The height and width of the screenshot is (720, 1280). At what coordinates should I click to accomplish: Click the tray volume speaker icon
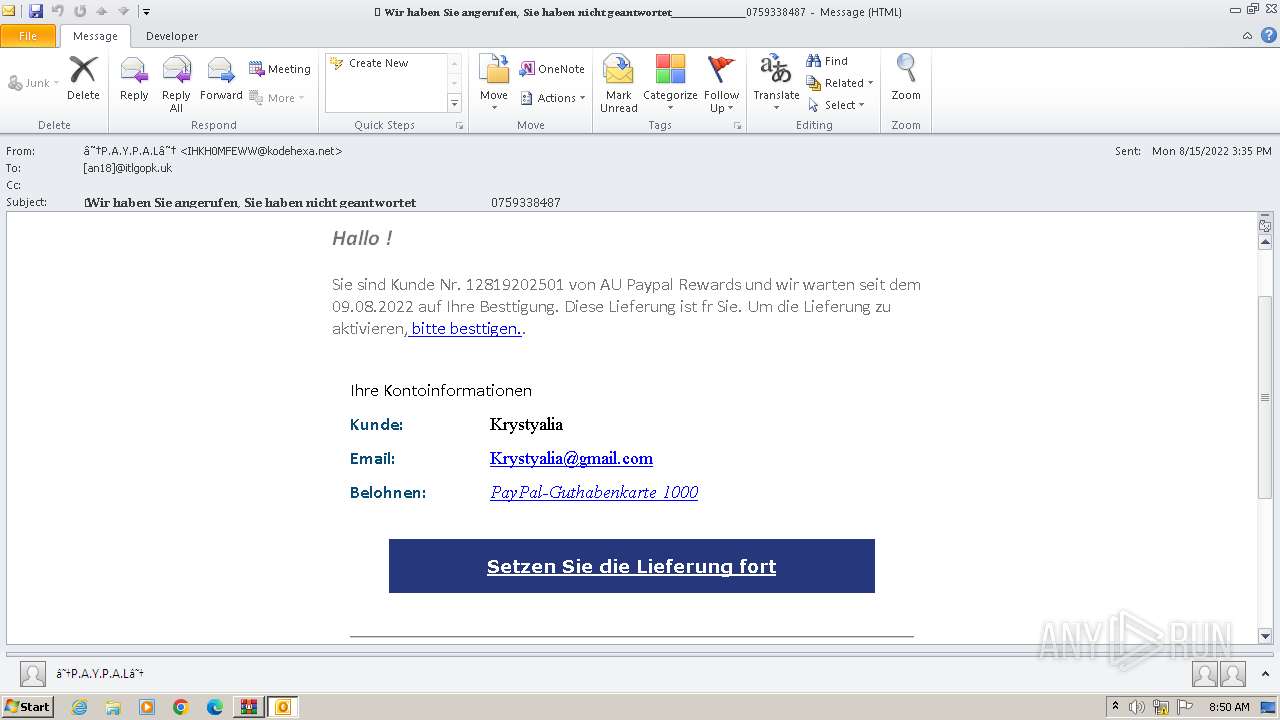click(1138, 707)
